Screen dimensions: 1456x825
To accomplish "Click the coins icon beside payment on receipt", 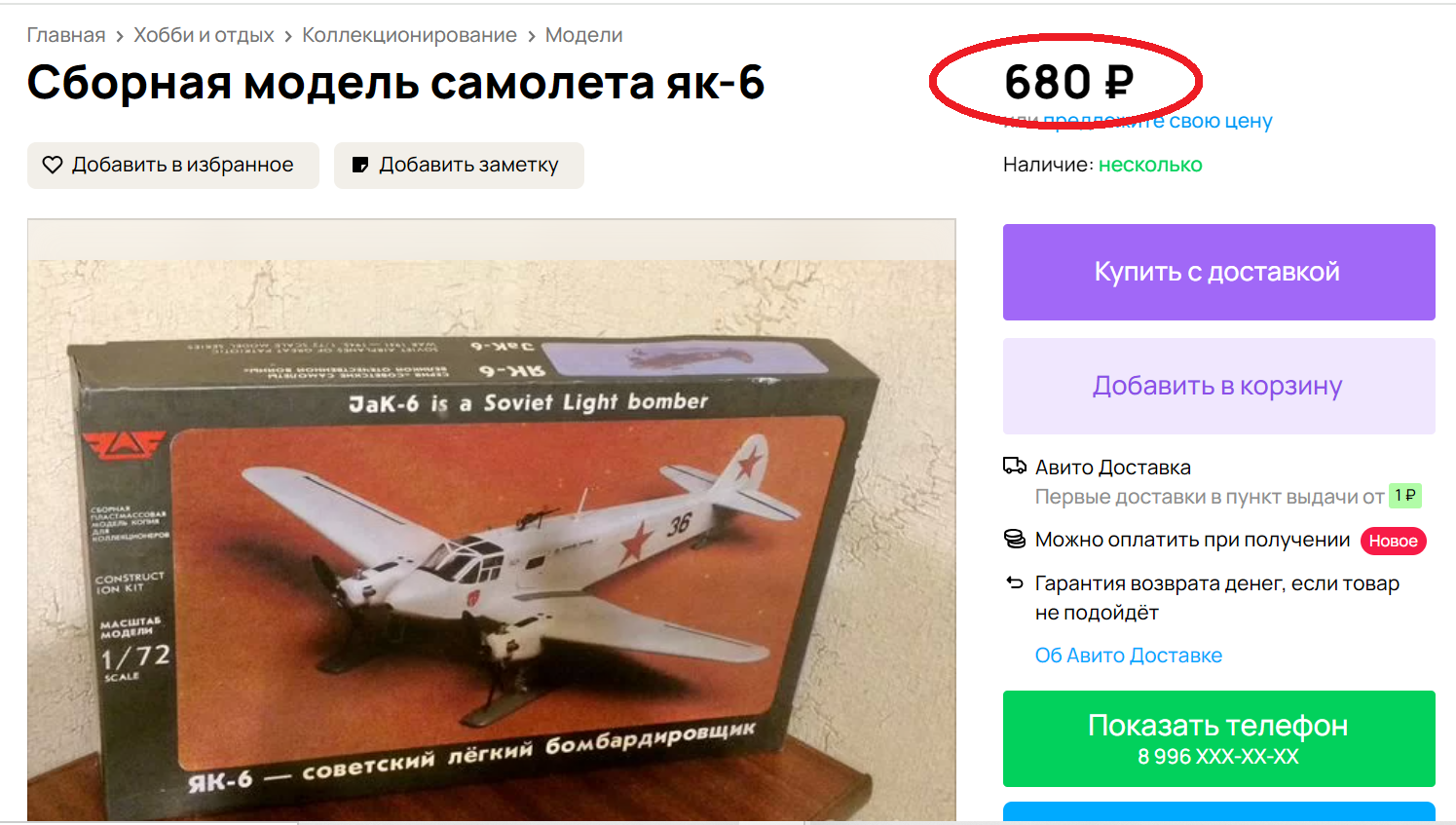I will (1015, 539).
